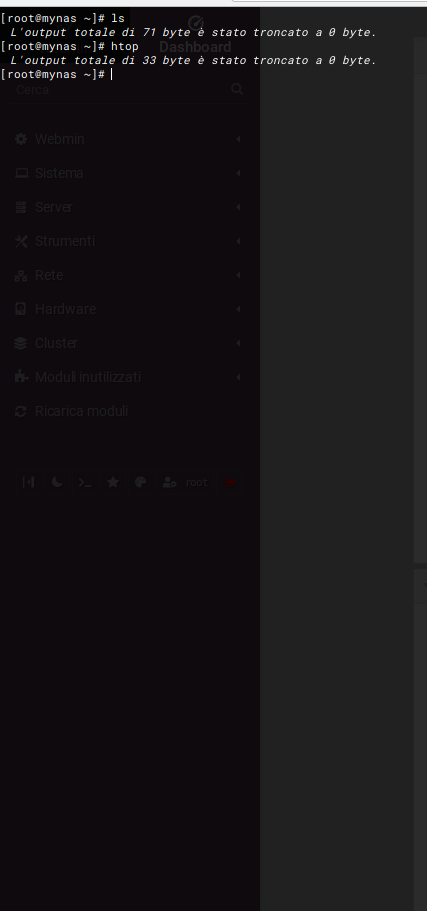Open root user settings button
Screen dimensions: 427x911
(185, 482)
